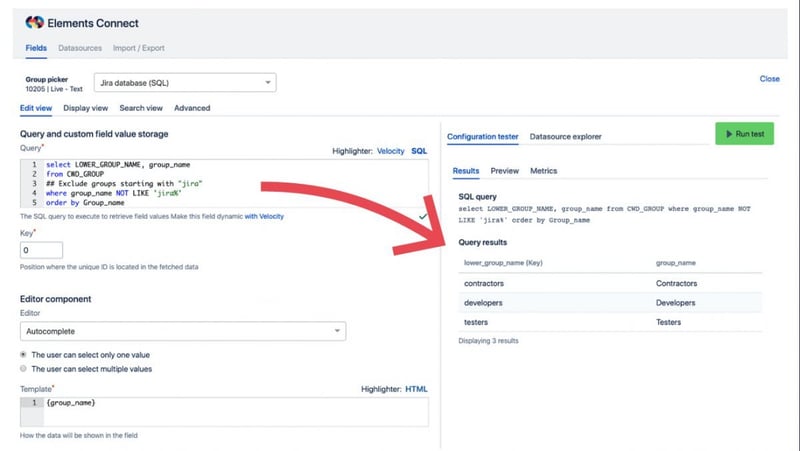Open the Import / Export tab
Screen dimensions: 800x451
(x=138, y=48)
